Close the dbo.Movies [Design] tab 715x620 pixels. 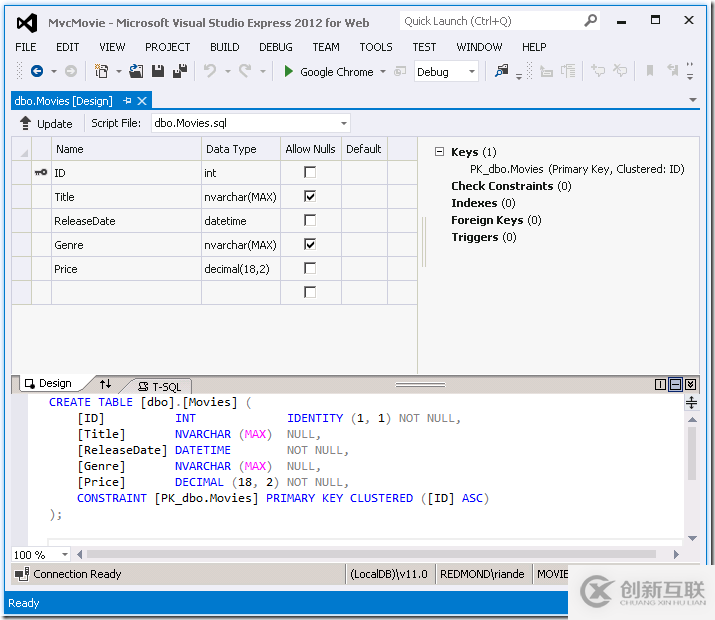(142, 101)
